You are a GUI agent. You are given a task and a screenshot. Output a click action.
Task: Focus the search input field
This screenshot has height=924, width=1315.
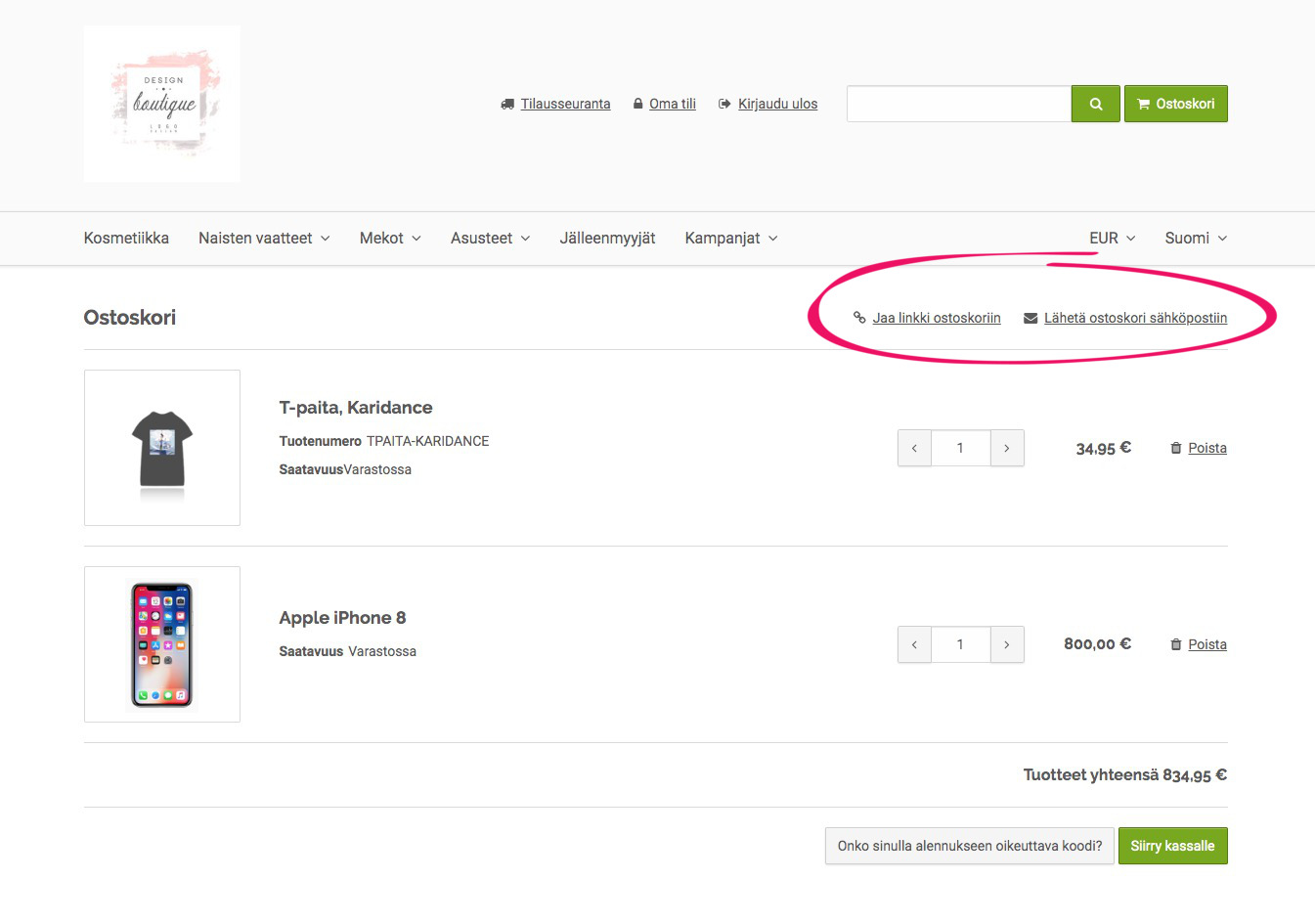pyautogui.click(x=959, y=104)
